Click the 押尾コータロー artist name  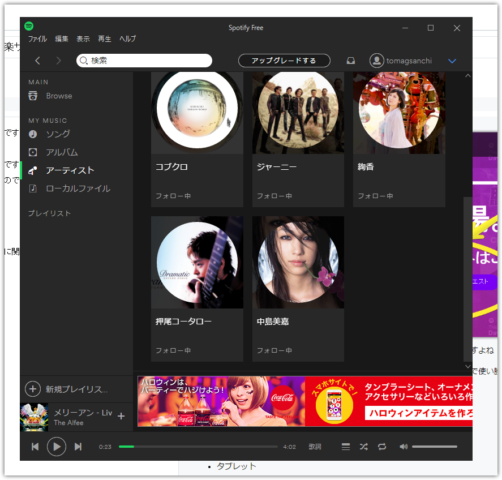(183, 321)
